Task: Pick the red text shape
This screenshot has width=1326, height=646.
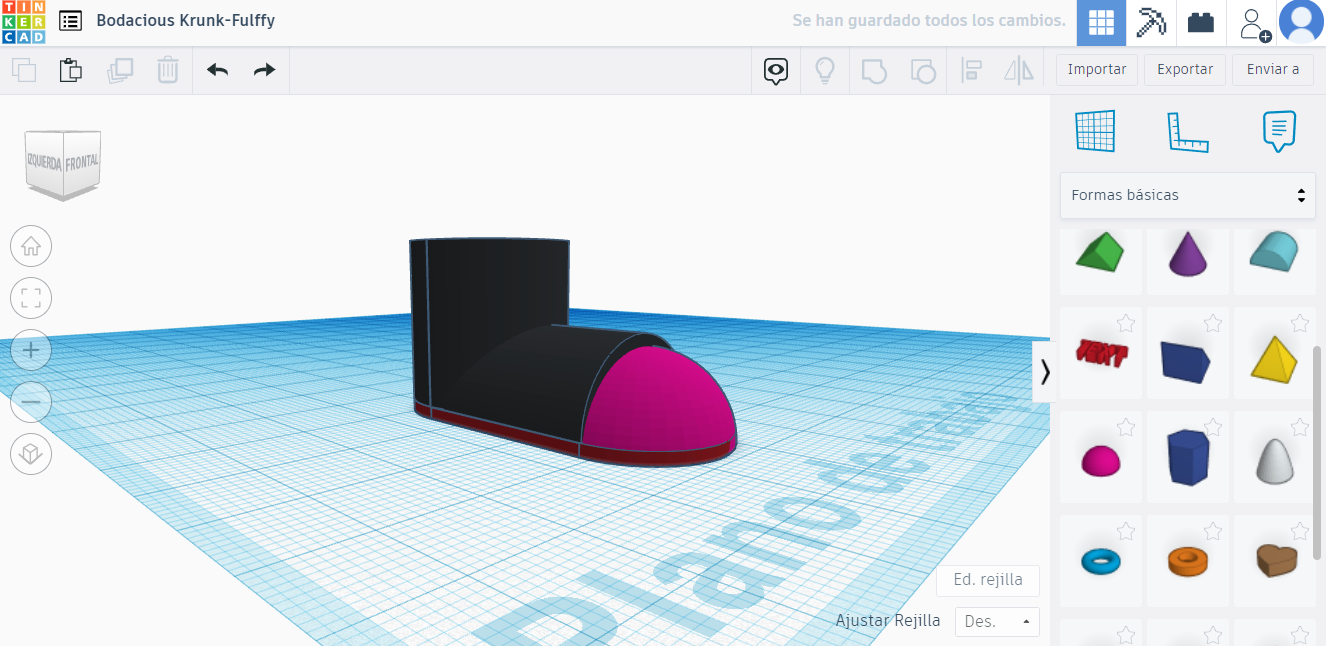Action: 1100,354
